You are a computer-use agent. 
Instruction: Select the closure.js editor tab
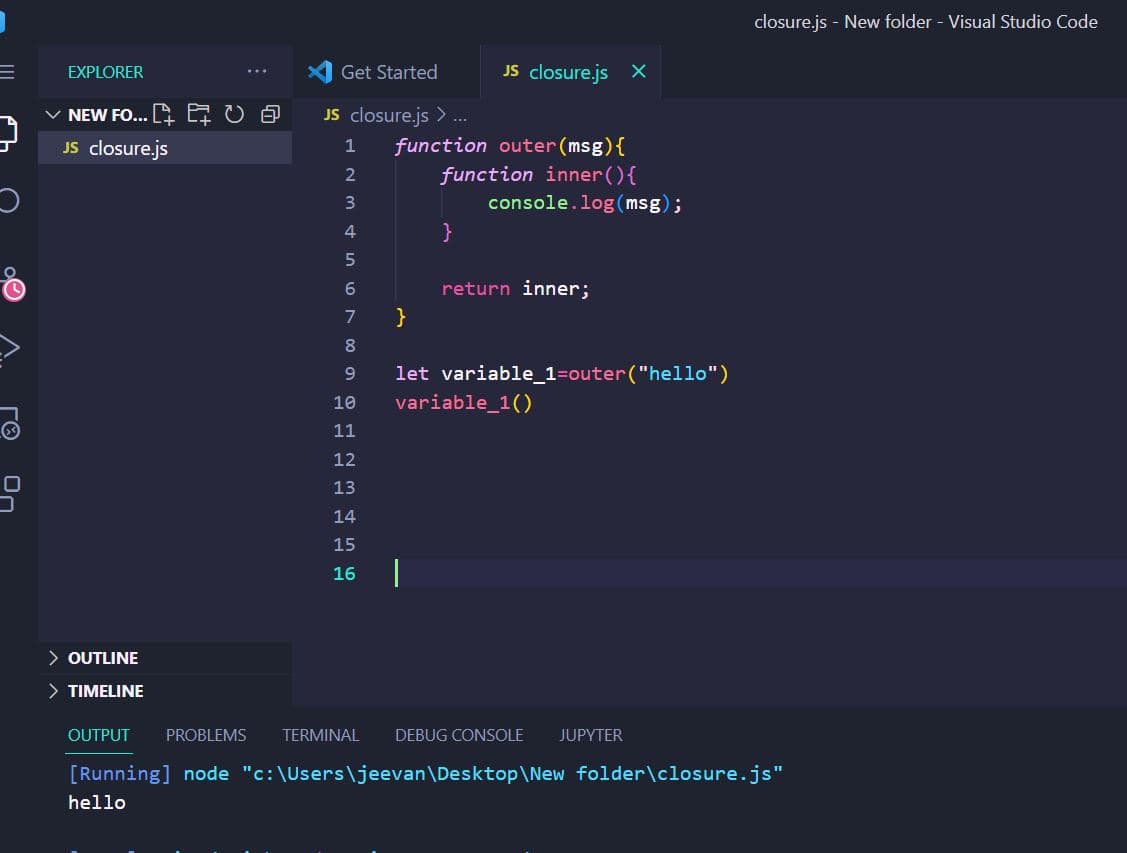[x=570, y=72]
